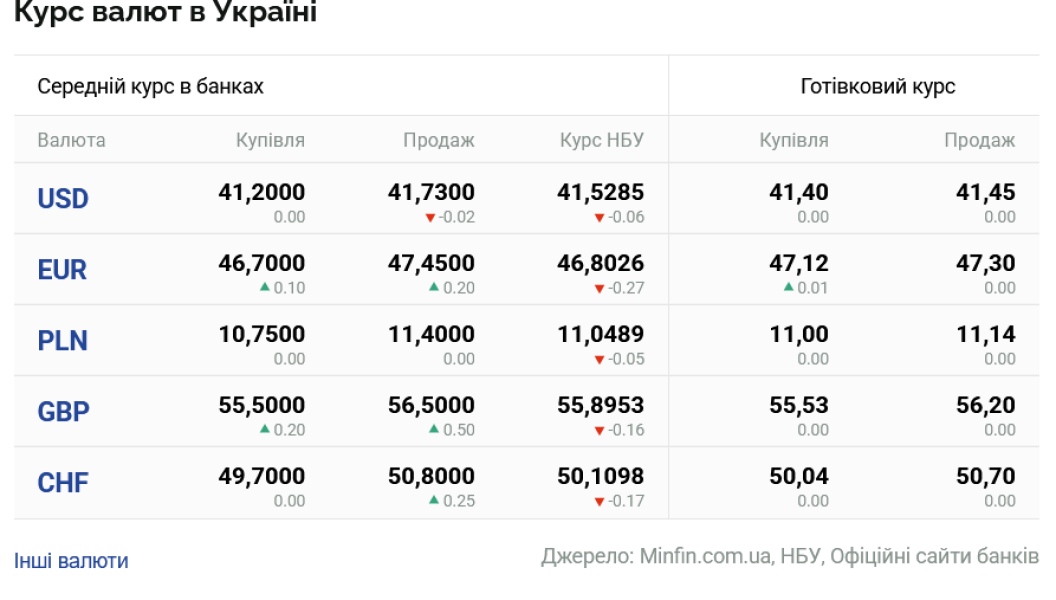Open the EUR currency link

tap(62, 270)
